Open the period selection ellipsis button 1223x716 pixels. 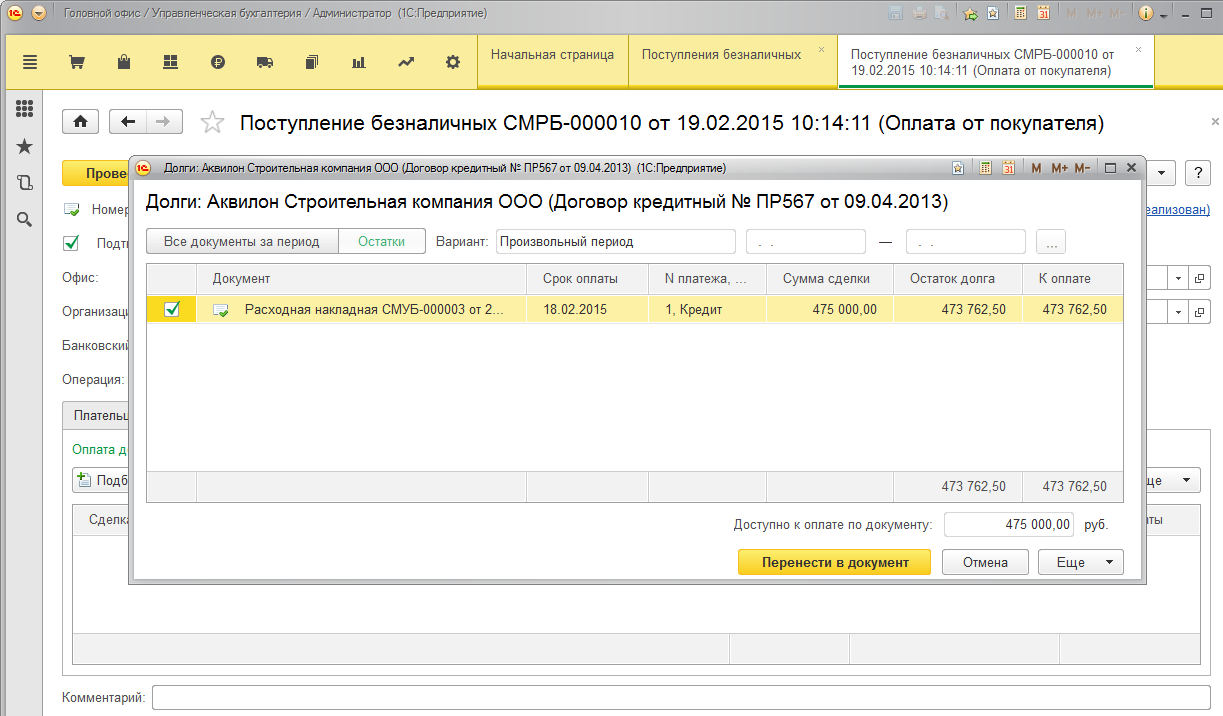pyautogui.click(x=1051, y=241)
